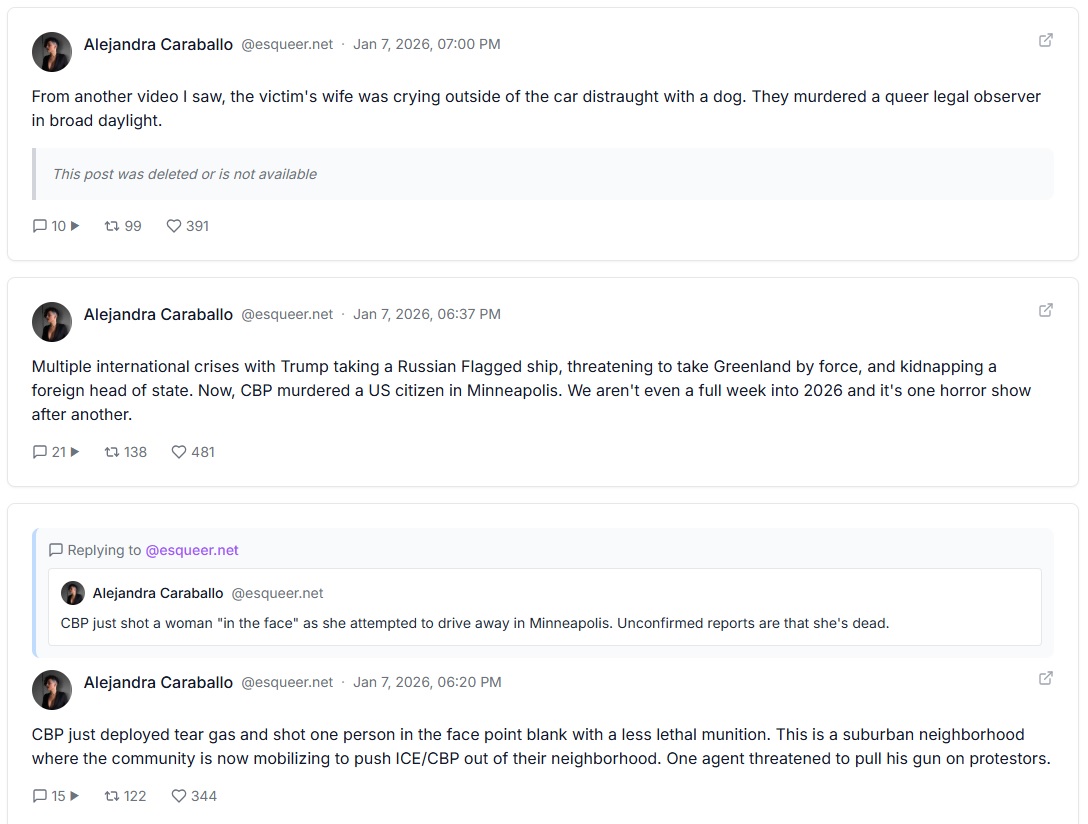Toggle like on the post with 344 likes
The height and width of the screenshot is (824, 1088).
[x=178, y=796]
